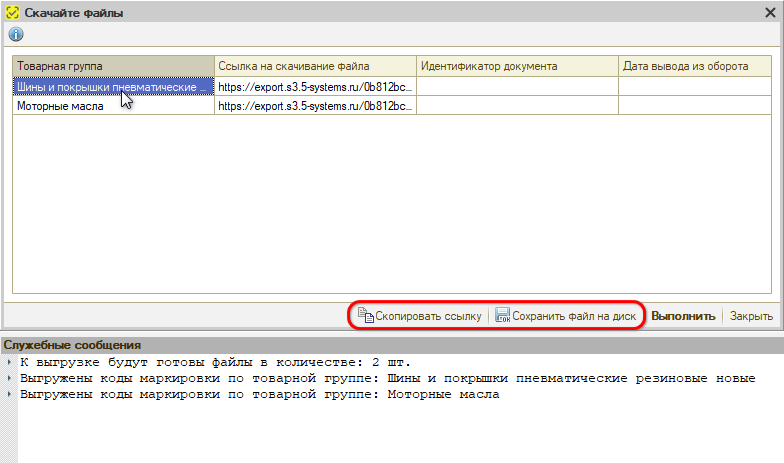Click the blue information icon
The image size is (784, 464).
point(15,35)
